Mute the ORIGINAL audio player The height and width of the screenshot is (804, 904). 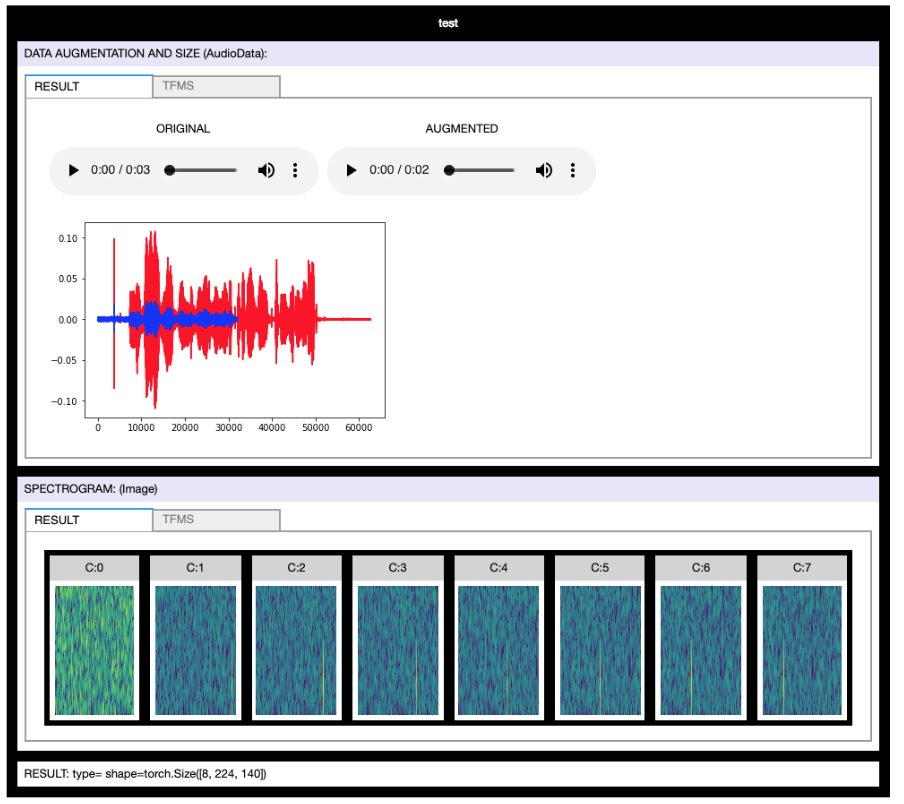point(266,170)
